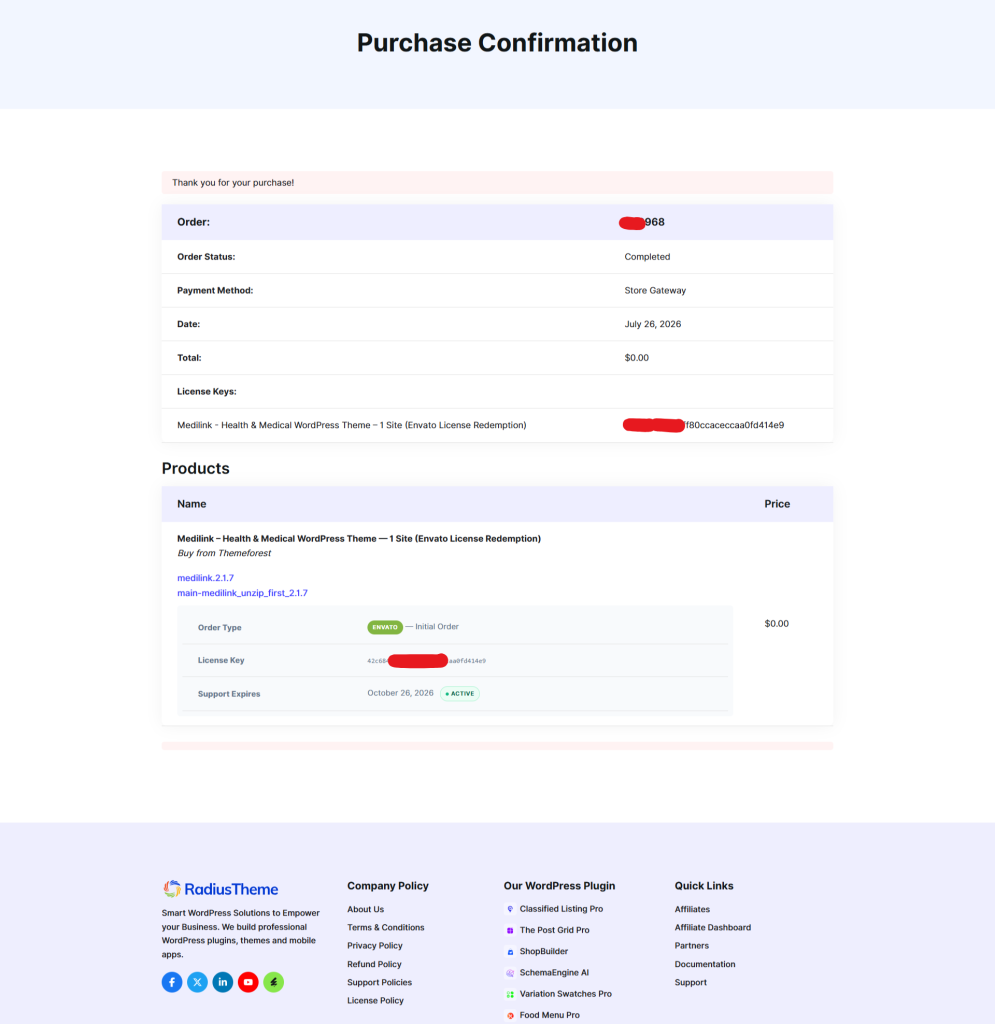Click the 'Name' column header
The image size is (995, 1024).
tap(191, 504)
